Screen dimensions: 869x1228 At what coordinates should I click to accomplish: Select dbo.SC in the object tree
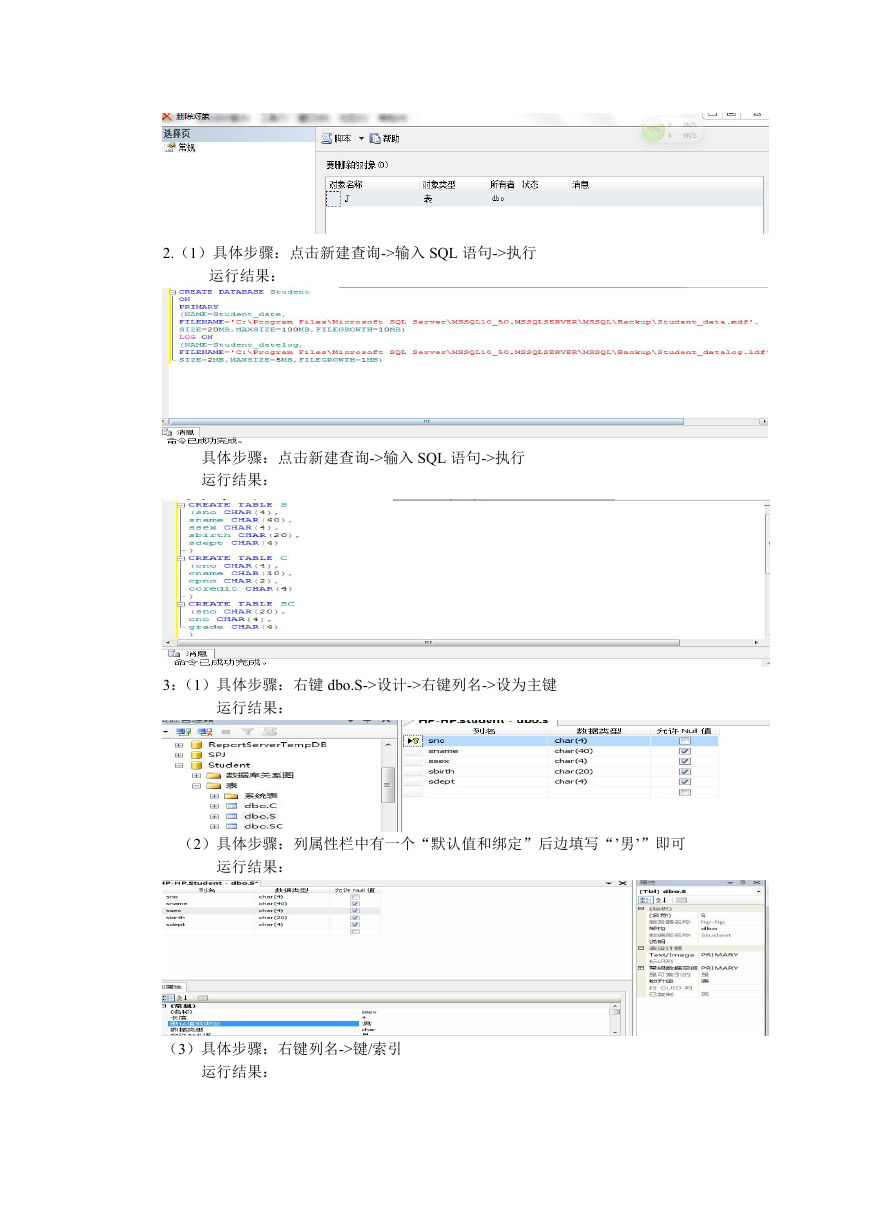(264, 826)
